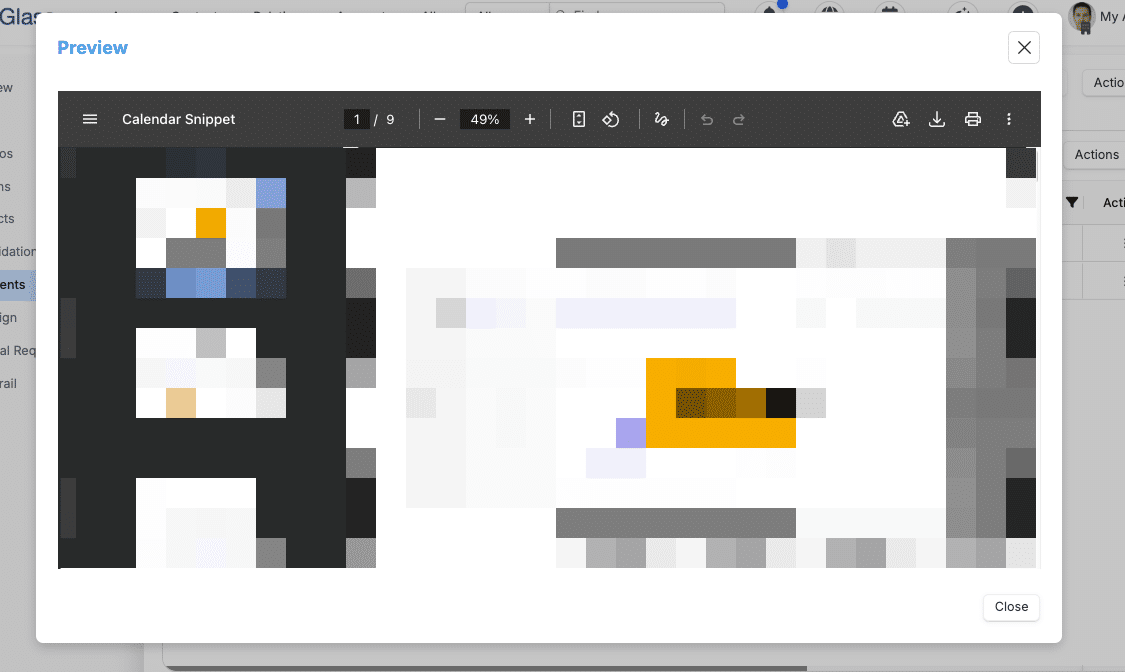Edit the current page number field

pos(357,119)
